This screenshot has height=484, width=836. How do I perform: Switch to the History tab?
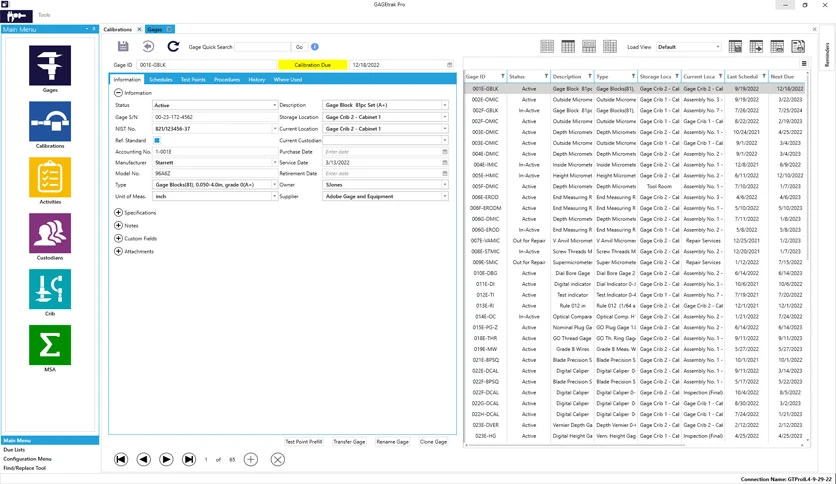click(x=256, y=79)
